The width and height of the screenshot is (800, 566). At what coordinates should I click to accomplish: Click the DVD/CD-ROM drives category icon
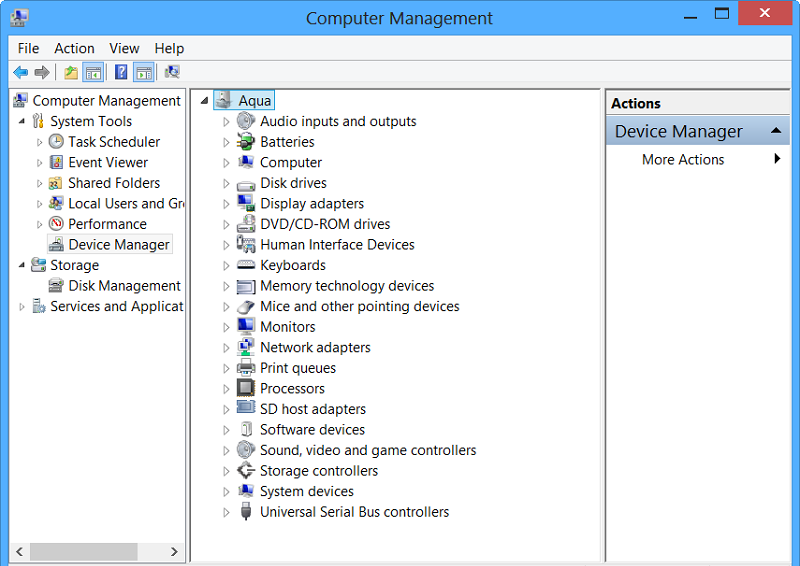pos(246,224)
